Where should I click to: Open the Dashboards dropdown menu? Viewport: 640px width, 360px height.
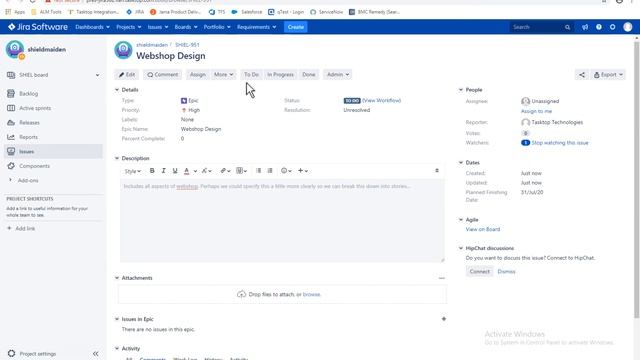click(93, 27)
